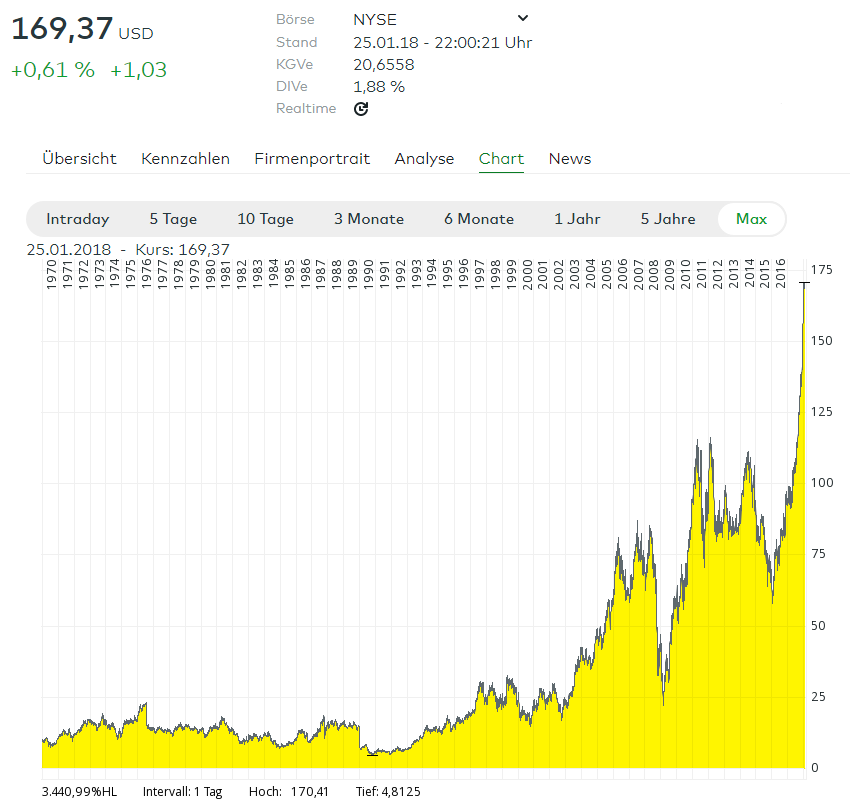This screenshot has height=811, width=850.
Task: Click the 2008 year label on chart
Action: pyautogui.click(x=654, y=275)
